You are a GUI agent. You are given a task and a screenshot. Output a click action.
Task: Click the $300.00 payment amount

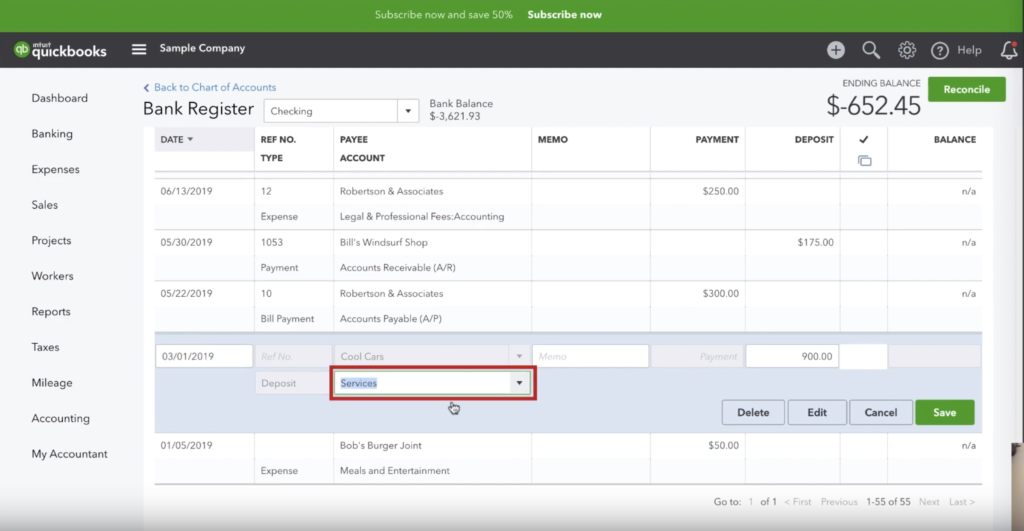[x=720, y=293]
